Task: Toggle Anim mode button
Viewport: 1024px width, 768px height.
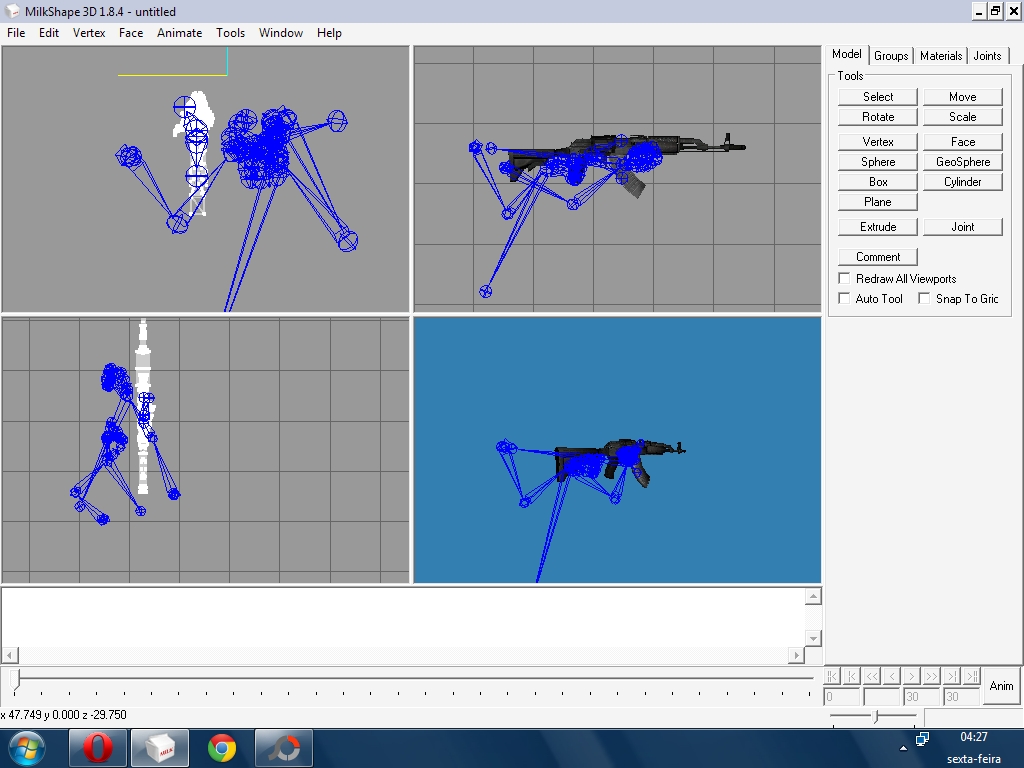Action: point(1001,686)
